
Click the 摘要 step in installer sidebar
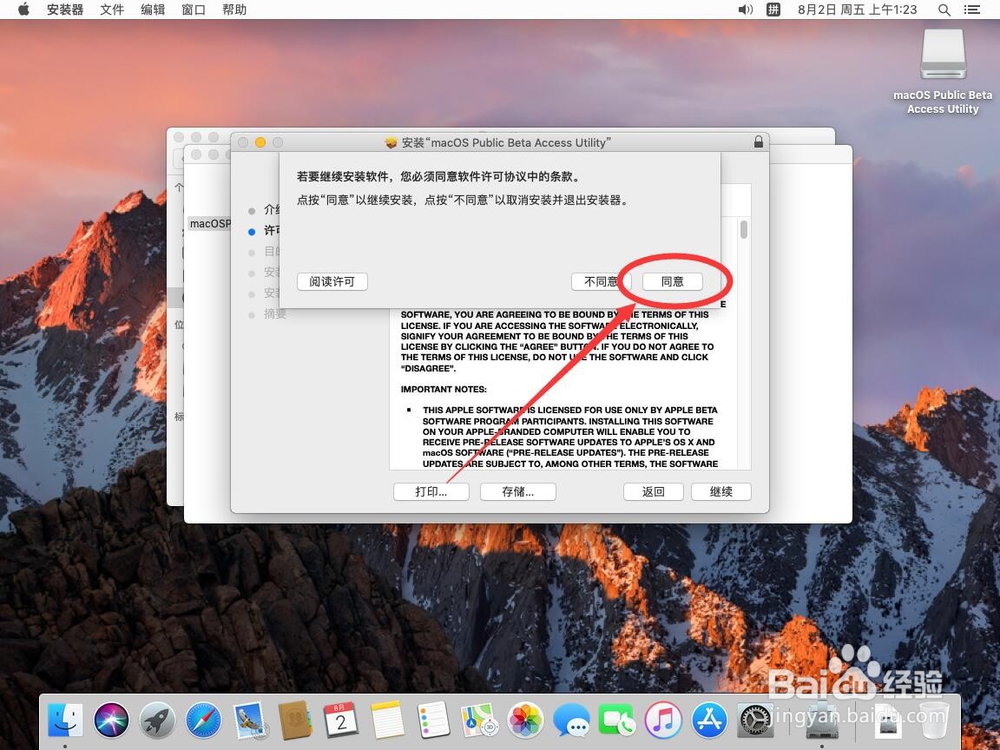pyautogui.click(x=275, y=314)
